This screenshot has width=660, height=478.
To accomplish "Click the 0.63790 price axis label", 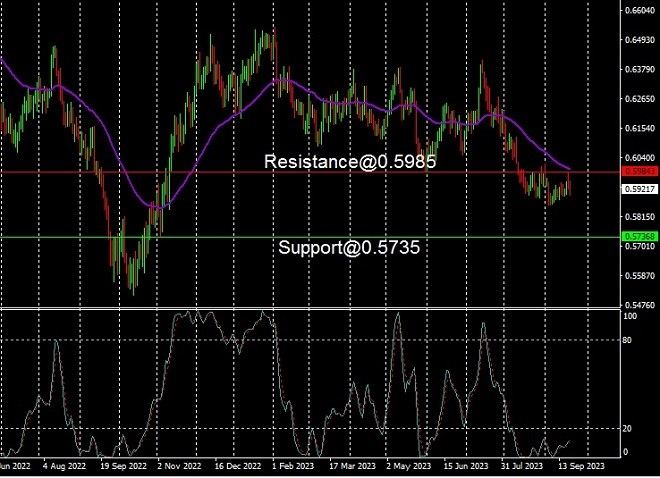I will coord(640,69).
